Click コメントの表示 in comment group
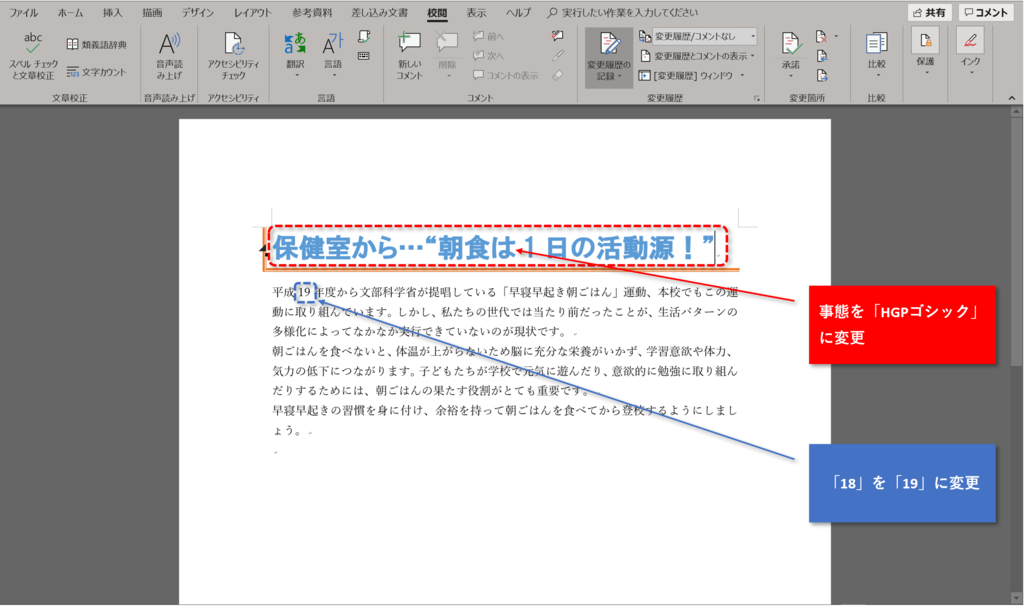Screen dimensions: 1024x607 coord(506,75)
